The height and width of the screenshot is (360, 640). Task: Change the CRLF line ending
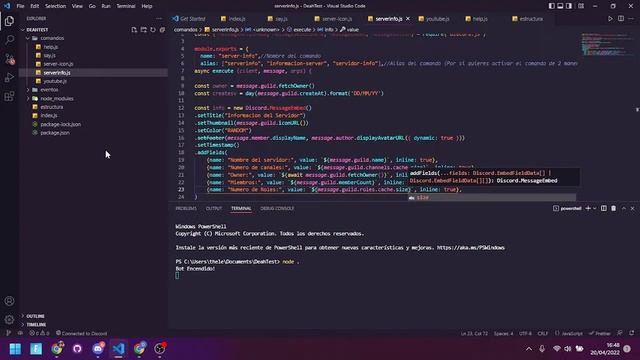click(x=542, y=333)
